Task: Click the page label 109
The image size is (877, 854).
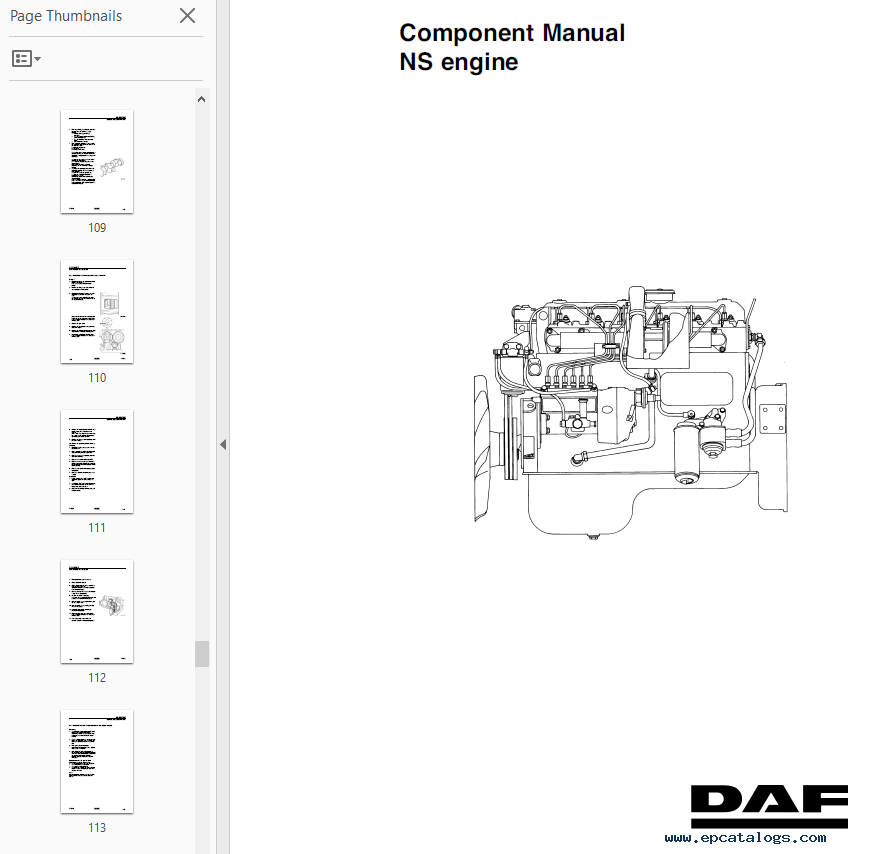Action: (x=97, y=228)
